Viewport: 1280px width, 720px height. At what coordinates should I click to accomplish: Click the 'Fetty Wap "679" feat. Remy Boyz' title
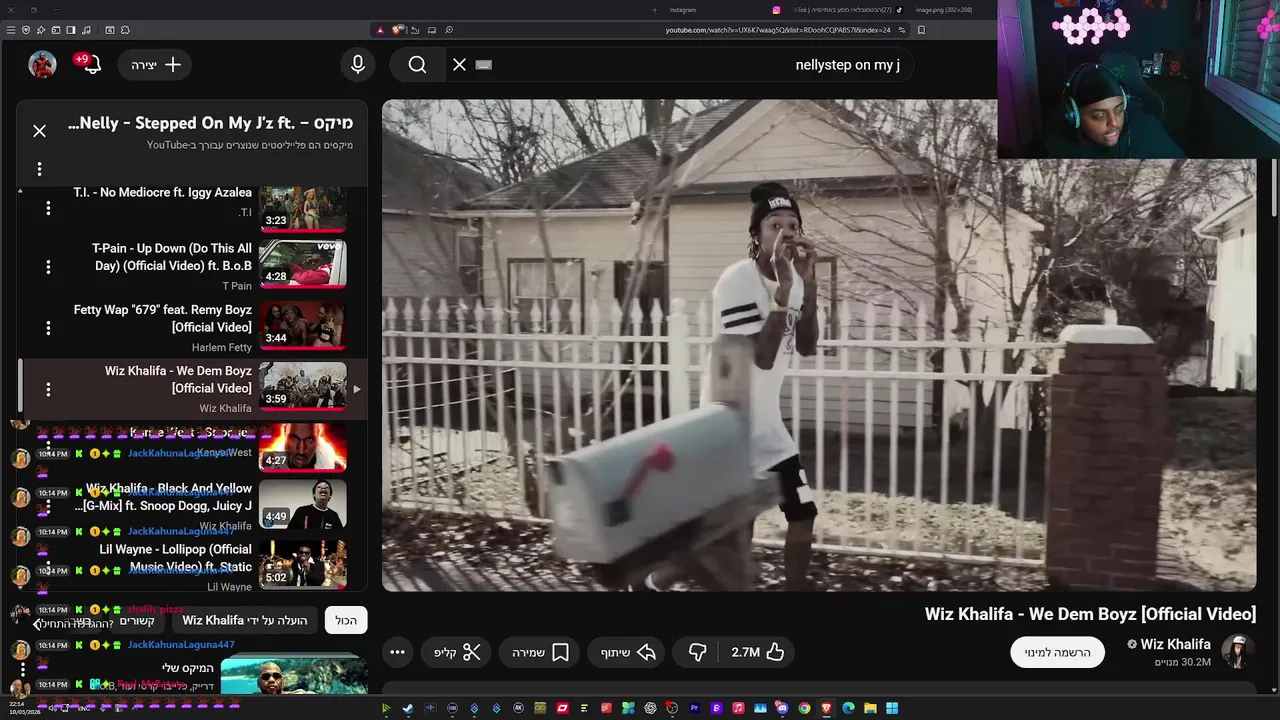tap(163, 318)
